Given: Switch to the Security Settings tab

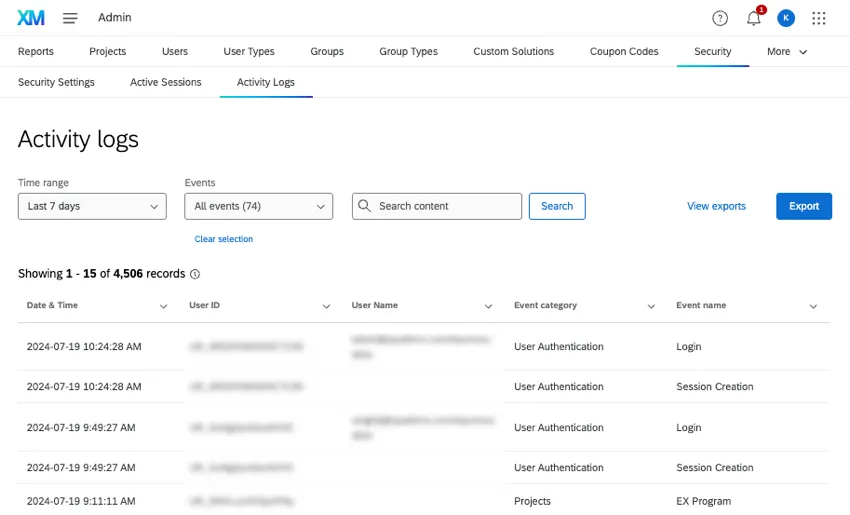Looking at the screenshot, I should [x=56, y=82].
